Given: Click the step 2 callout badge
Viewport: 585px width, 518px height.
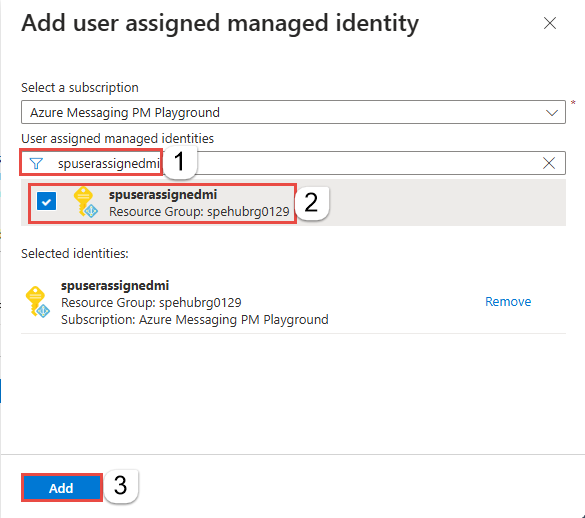Looking at the screenshot, I should (x=311, y=203).
